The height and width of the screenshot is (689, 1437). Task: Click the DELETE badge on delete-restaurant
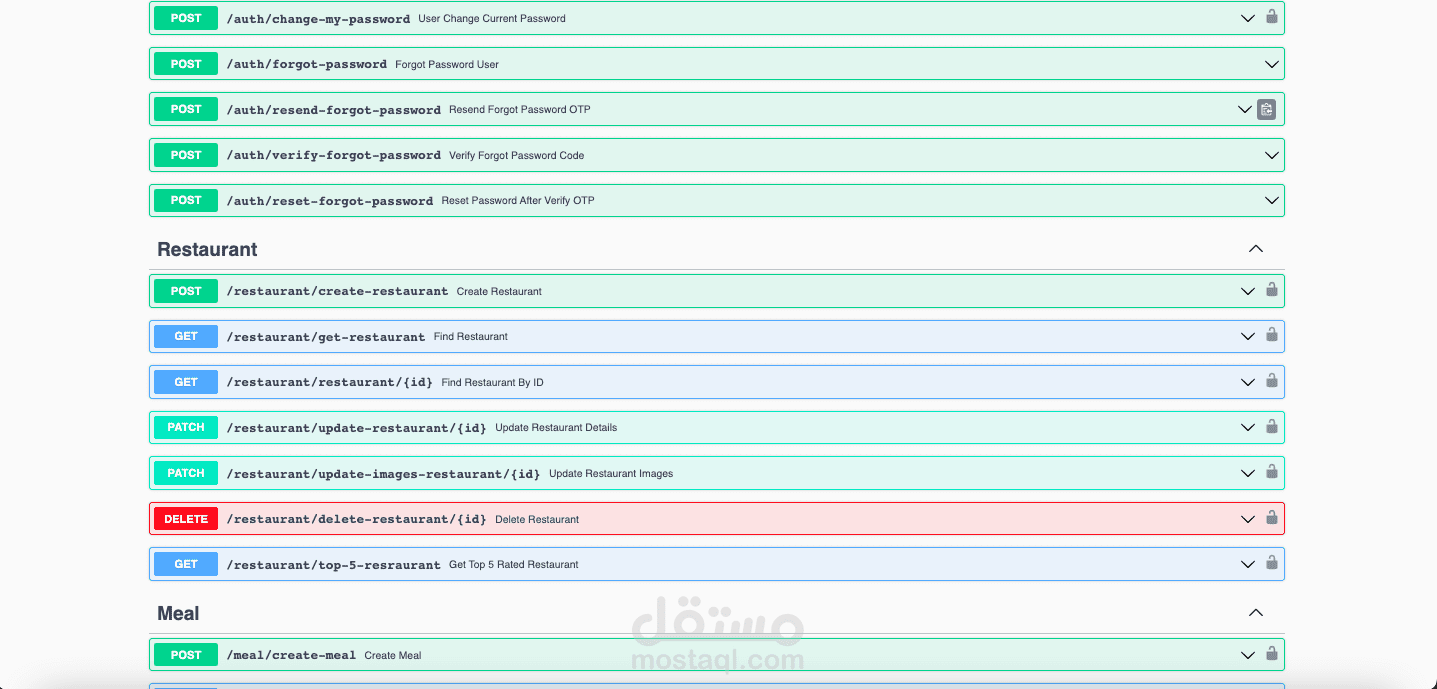pyautogui.click(x=185, y=518)
